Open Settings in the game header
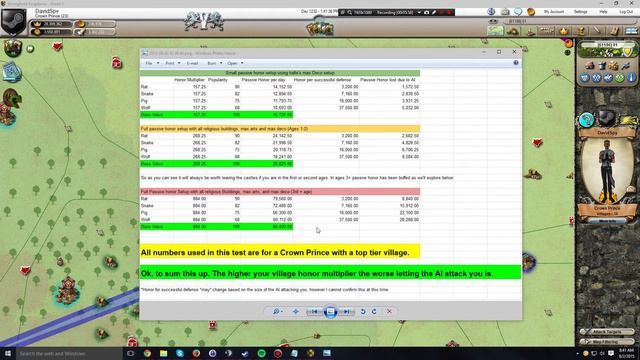Screen dimensions: 640x360 click(580, 12)
